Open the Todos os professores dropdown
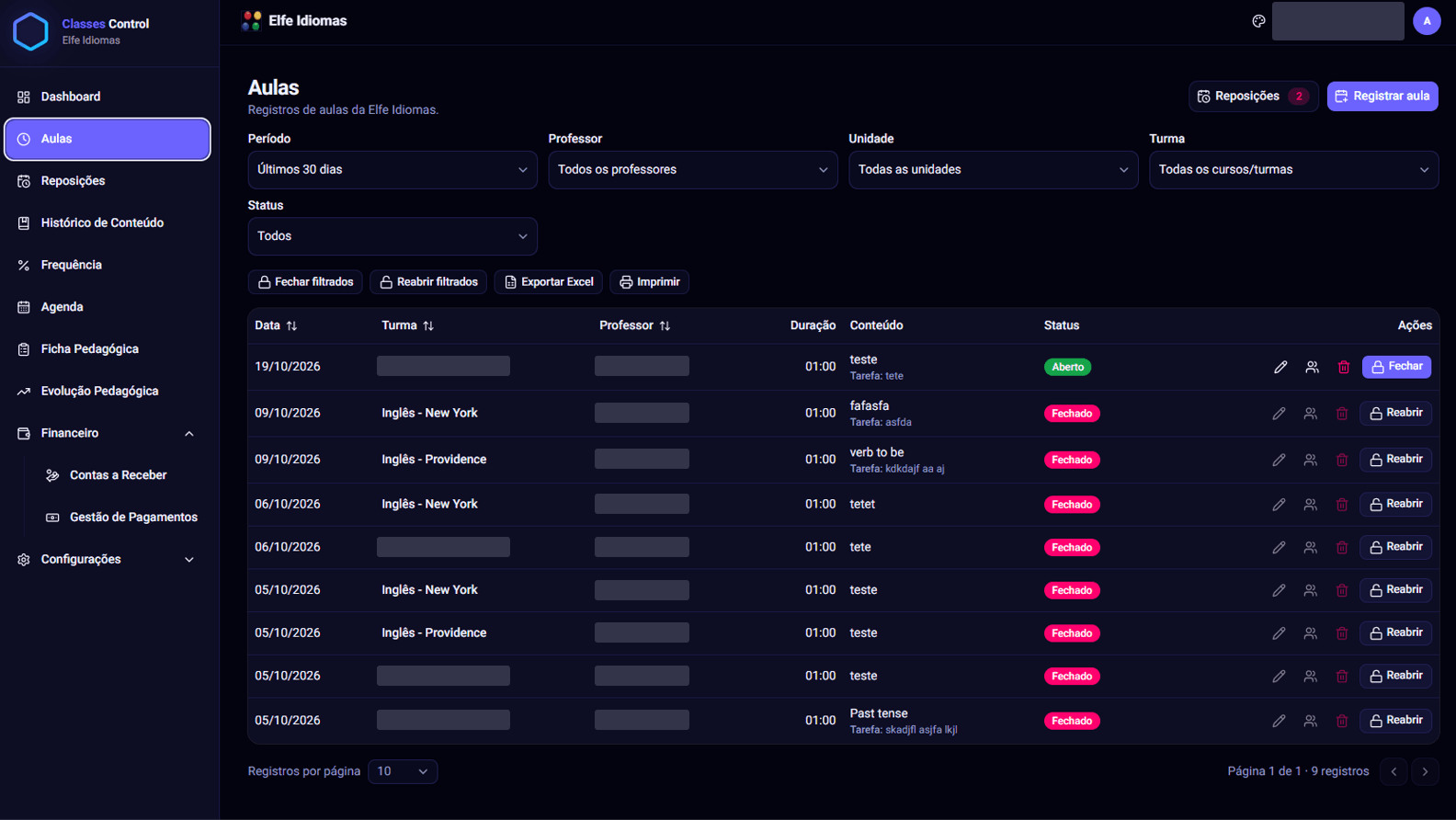This screenshot has width=1456, height=820. pyautogui.click(x=693, y=170)
